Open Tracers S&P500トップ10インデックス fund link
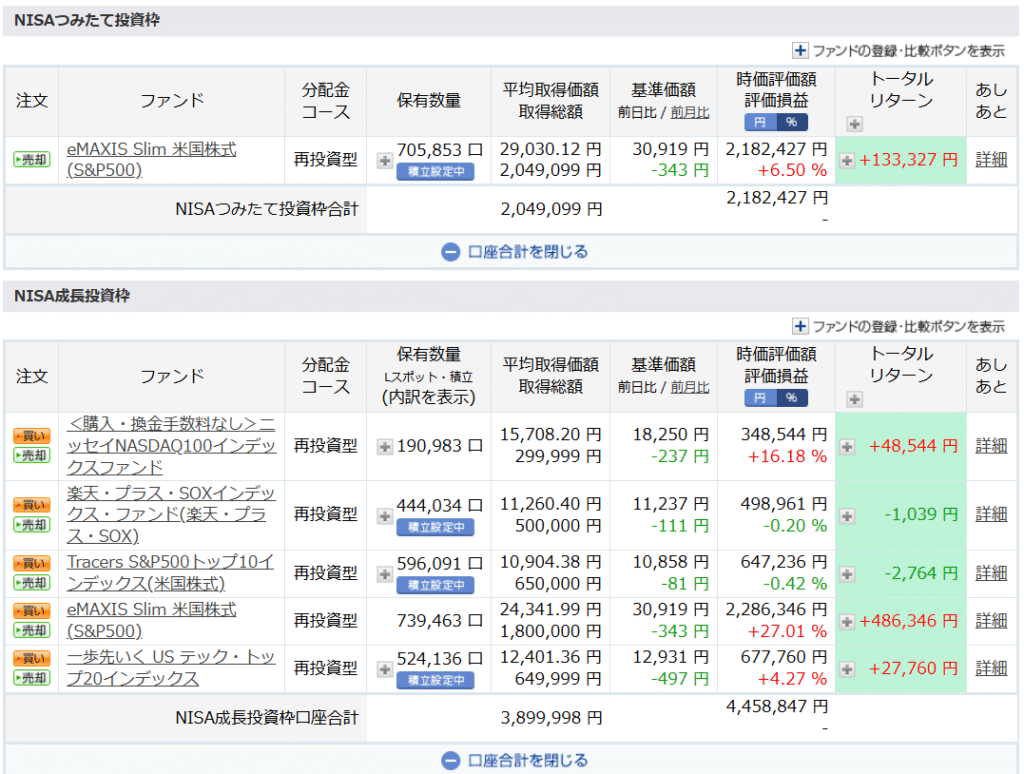The width and height of the screenshot is (1024, 774). pos(170,573)
